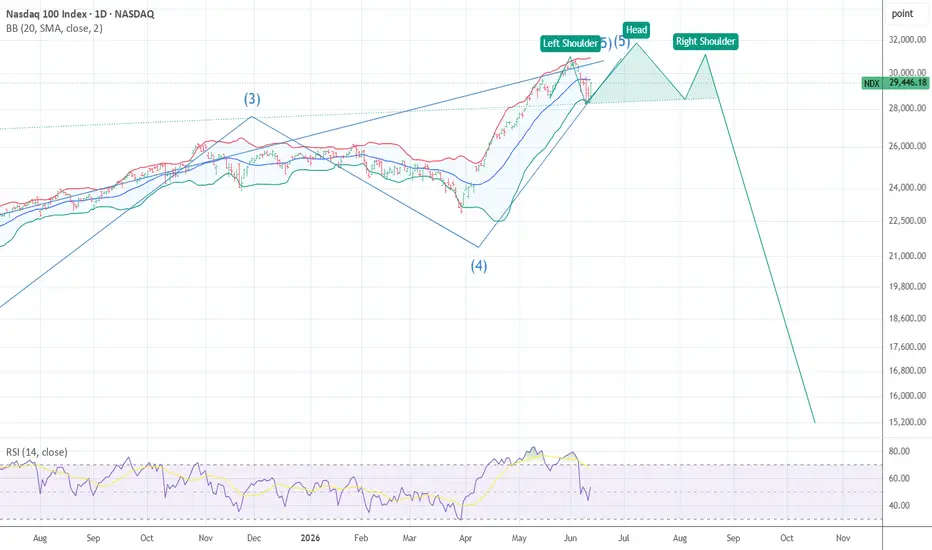Select the RSI (14, close) indicator legend
This screenshot has width=932, height=550.
(x=37, y=452)
